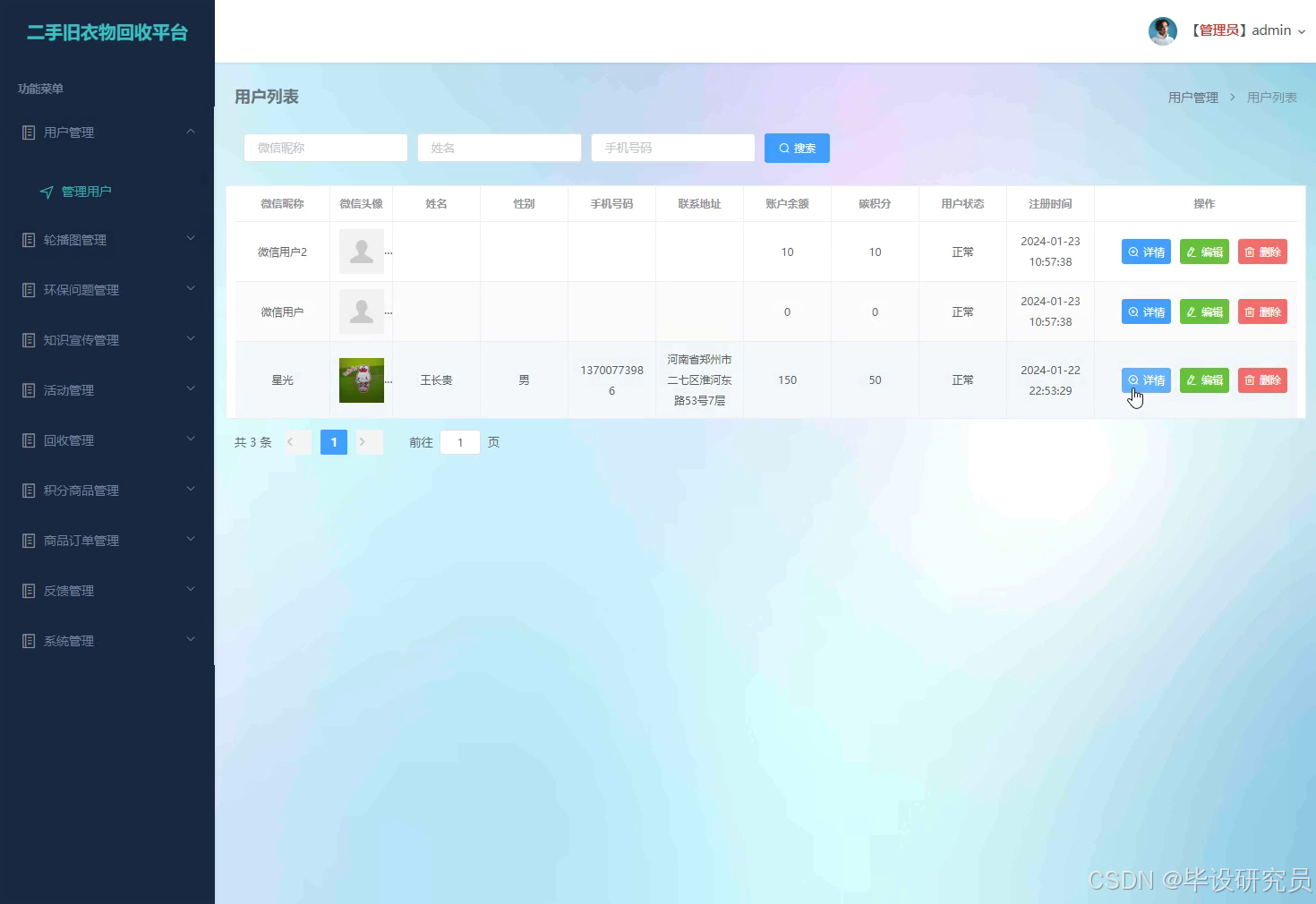This screenshot has height=904, width=1316.
Task: Expand the 活动管理 submenu chevron
Action: 191,388
